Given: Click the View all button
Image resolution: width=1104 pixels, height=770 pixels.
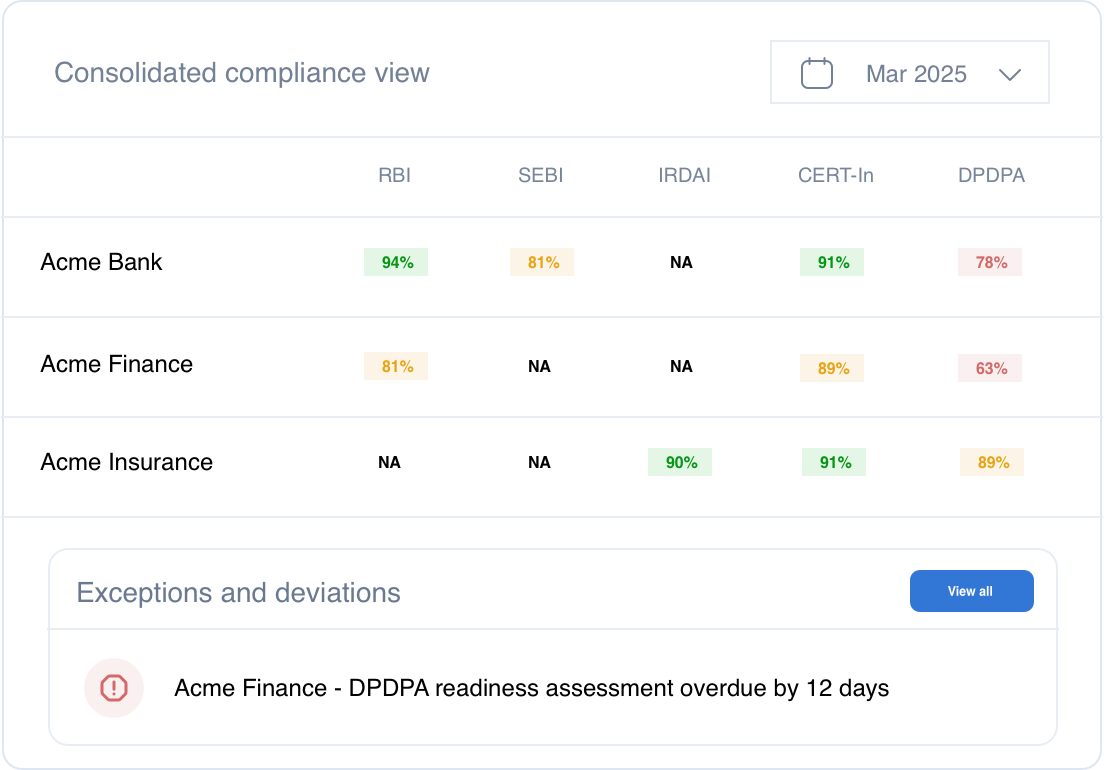Looking at the screenshot, I should tap(971, 591).
